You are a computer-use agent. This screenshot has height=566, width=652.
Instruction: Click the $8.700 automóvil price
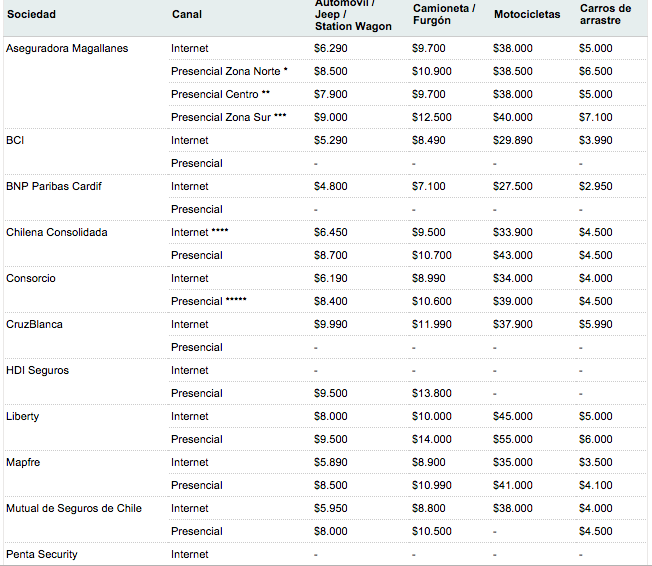coord(331,255)
